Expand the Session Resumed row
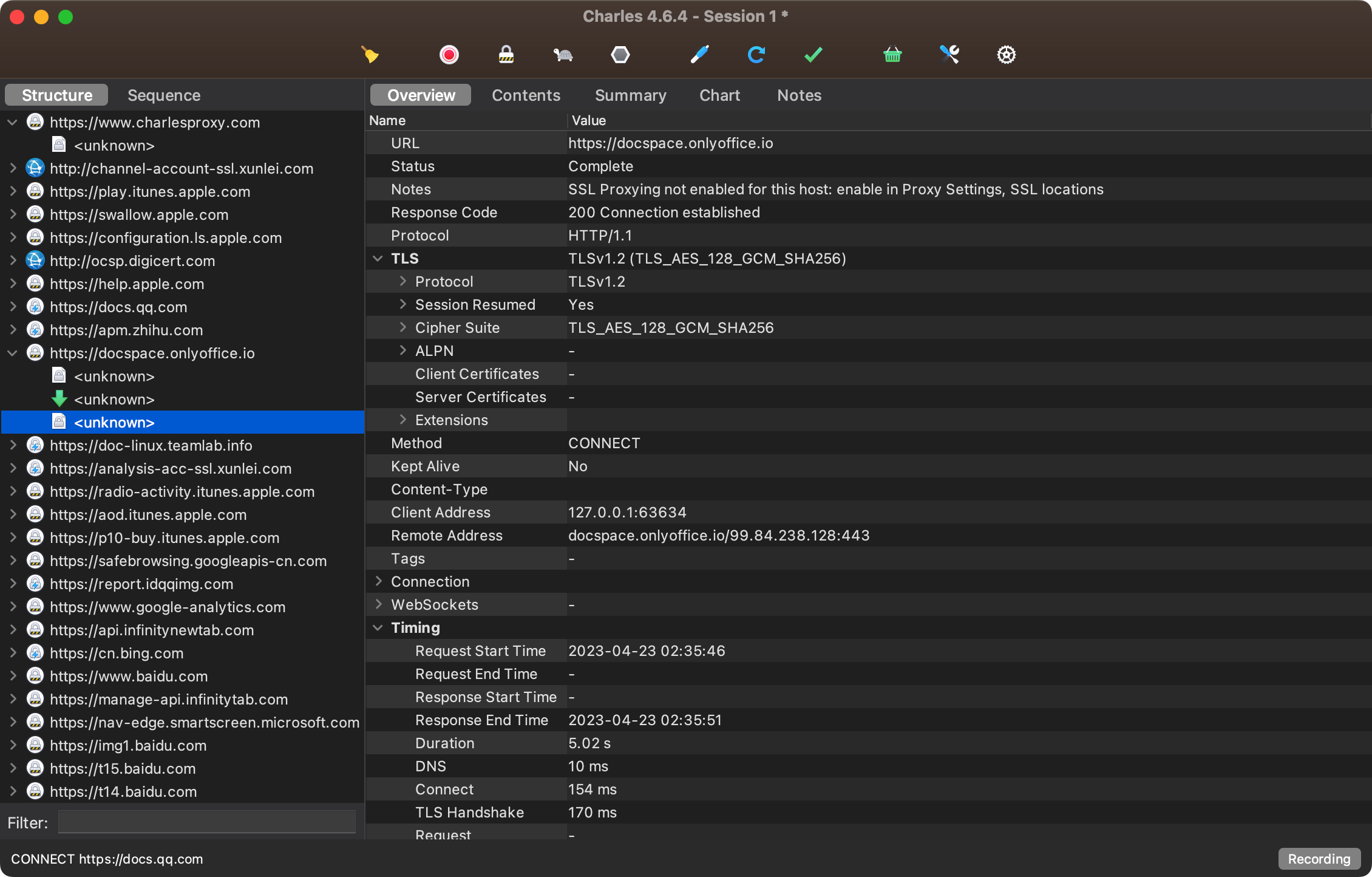1372x877 pixels. (402, 304)
